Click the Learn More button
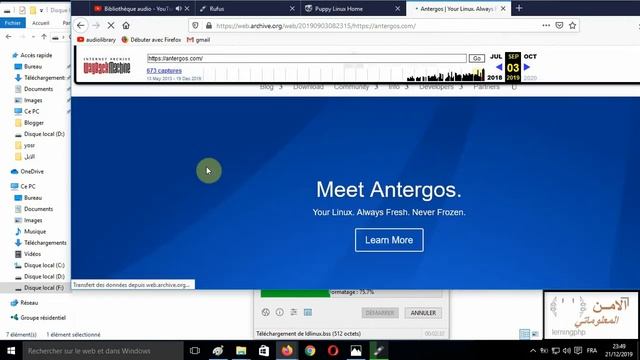The image size is (640, 360). point(389,240)
